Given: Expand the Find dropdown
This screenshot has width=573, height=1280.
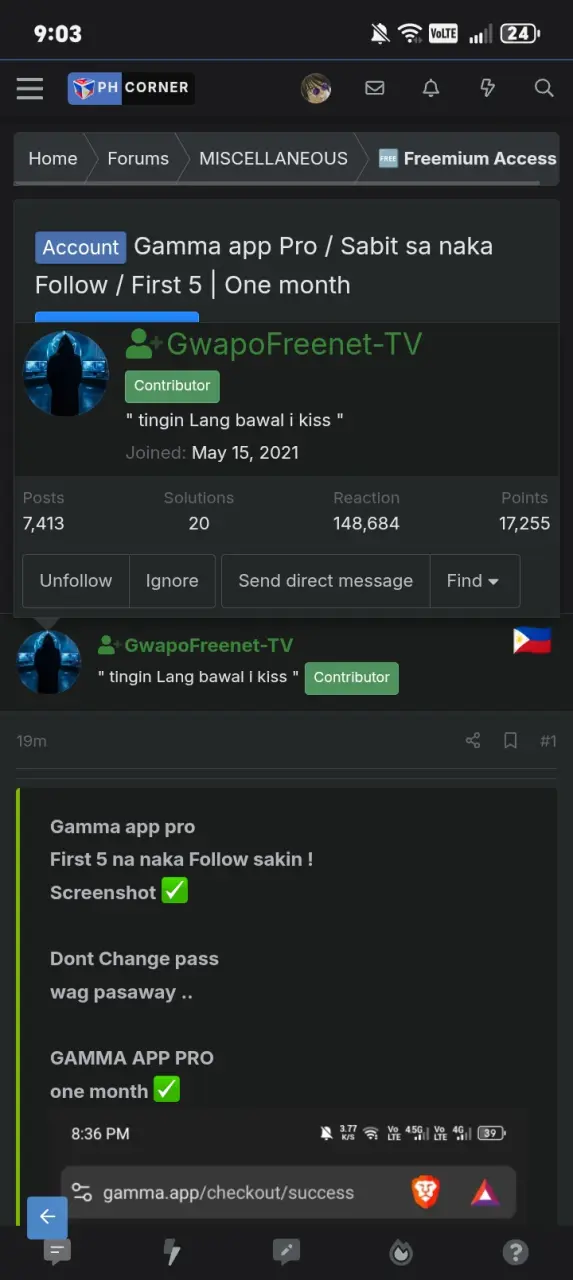Looking at the screenshot, I should 475,581.
